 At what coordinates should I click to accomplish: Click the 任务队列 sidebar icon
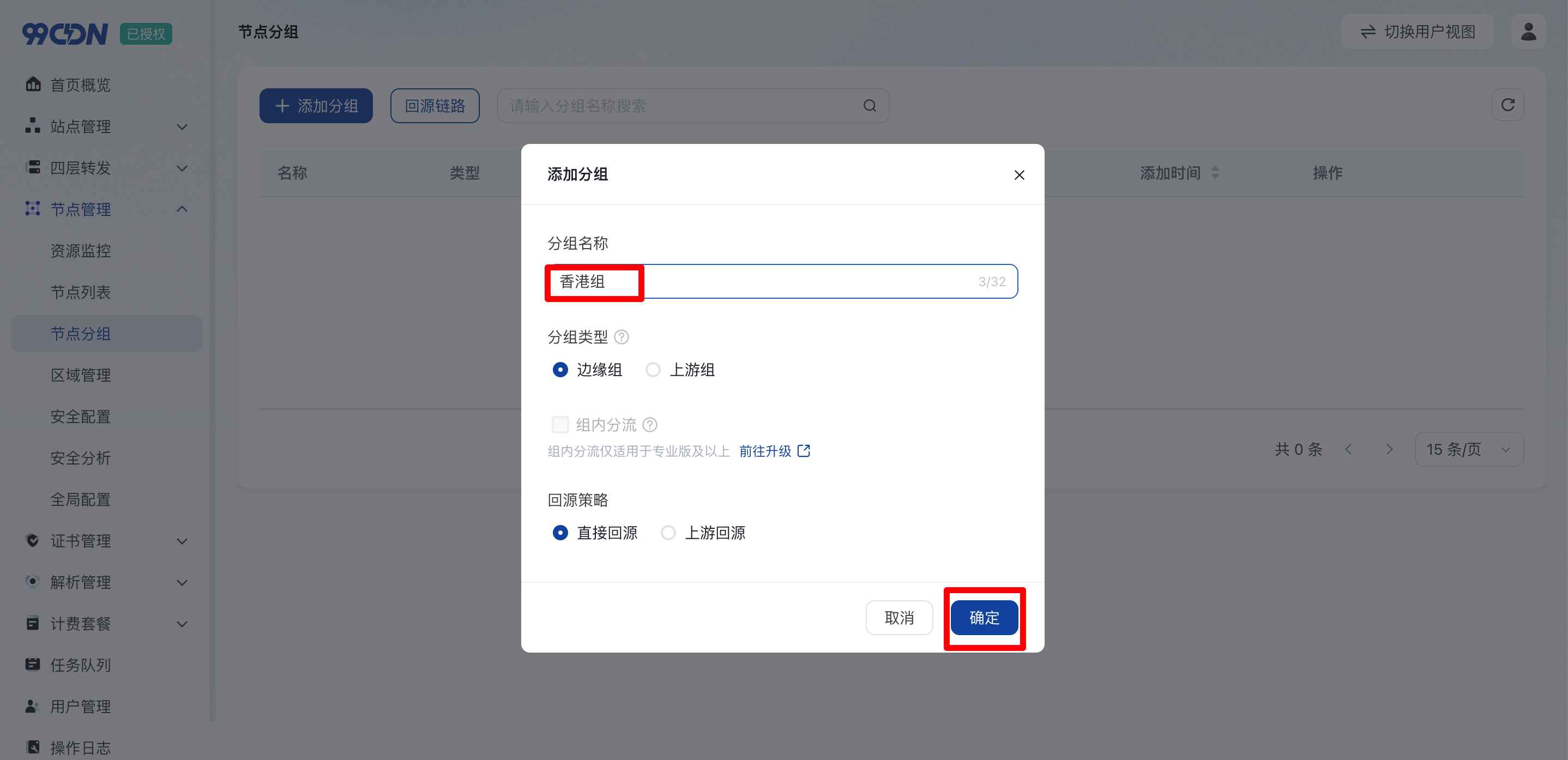pos(33,664)
